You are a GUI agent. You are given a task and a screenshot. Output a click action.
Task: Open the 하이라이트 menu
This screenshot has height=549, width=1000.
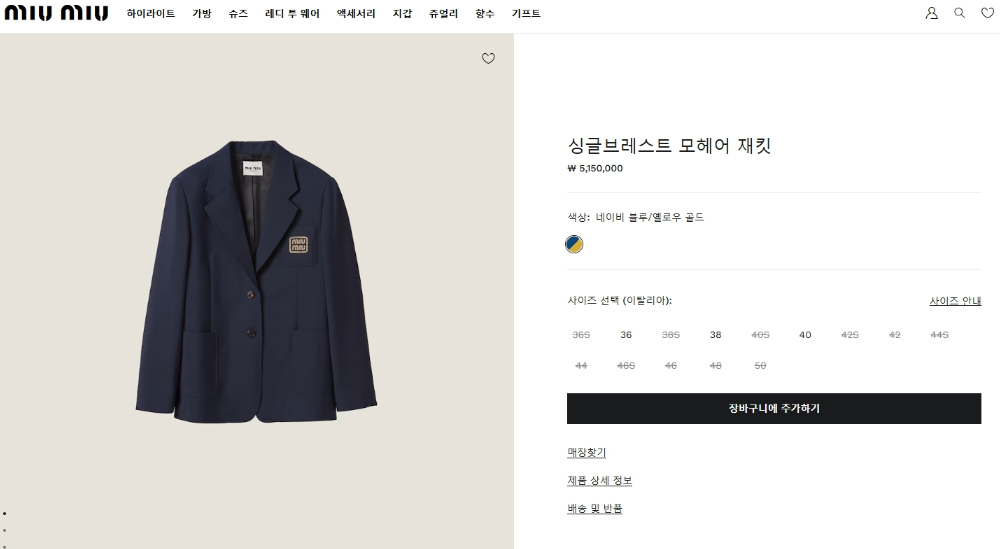pos(151,13)
